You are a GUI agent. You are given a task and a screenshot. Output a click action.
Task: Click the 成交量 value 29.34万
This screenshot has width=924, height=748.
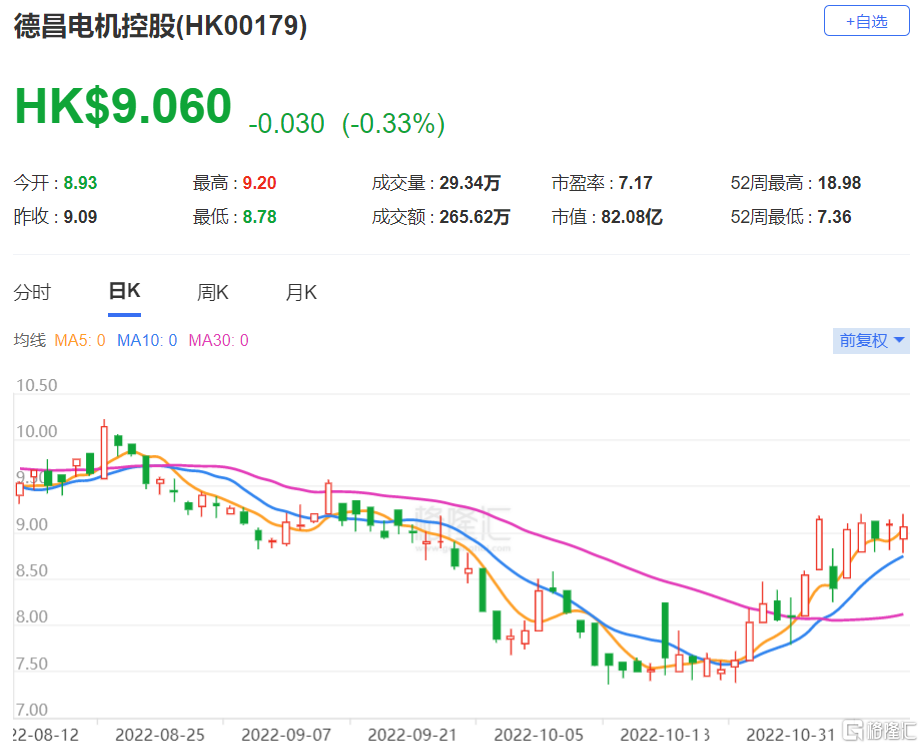click(x=470, y=183)
